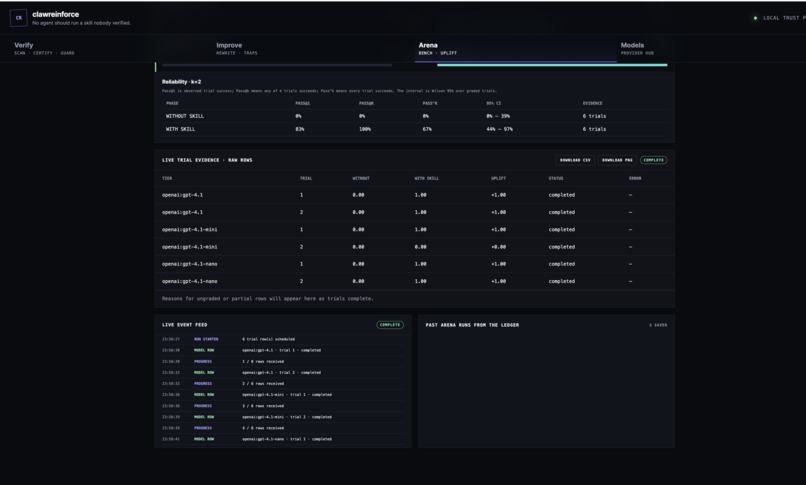Click the 83% Pass@1 value
The width and height of the screenshot is (806, 485).
(300, 129)
